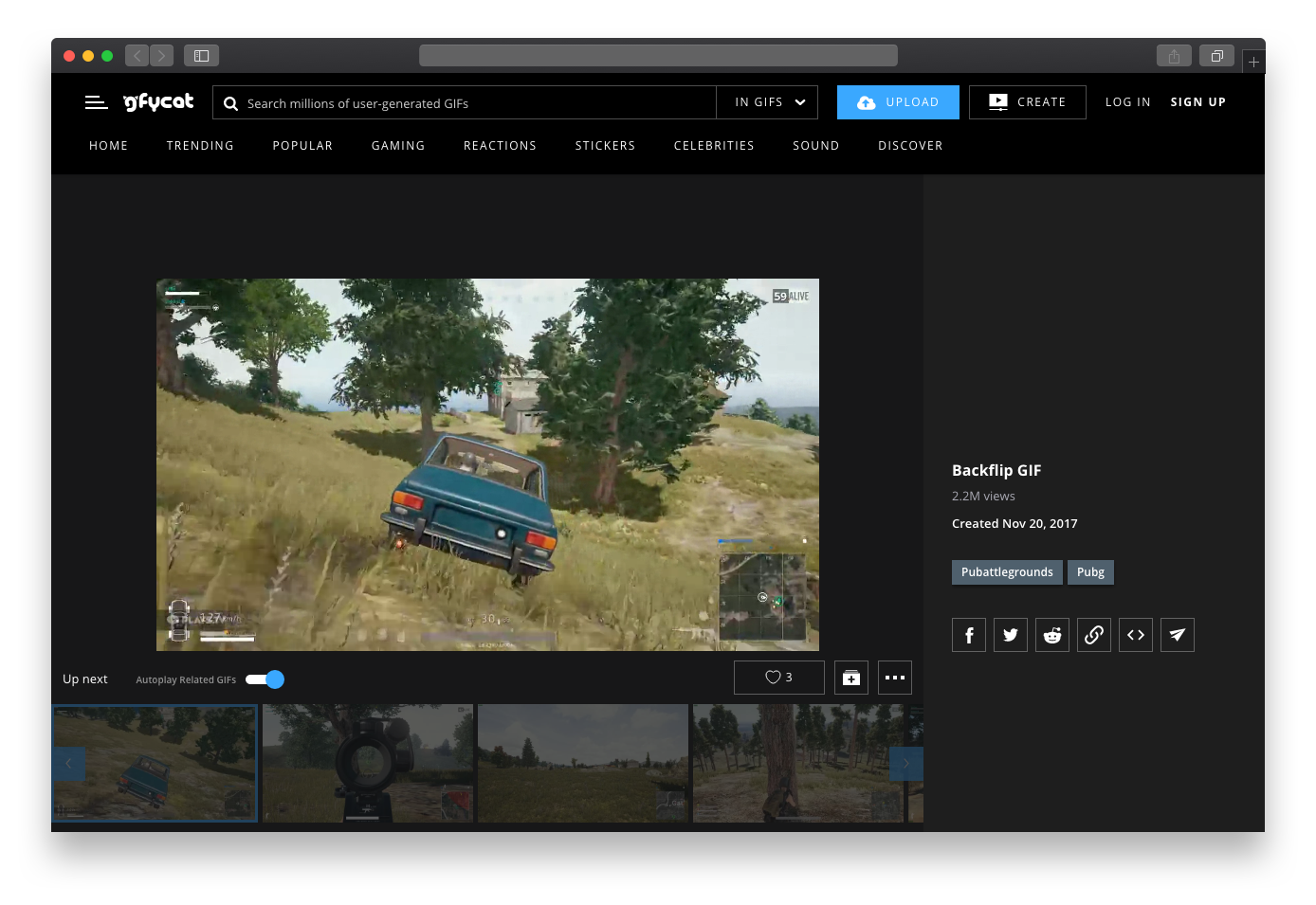This screenshot has width=1316, height=905.
Task: Open the SOUND tab
Action: tap(816, 146)
